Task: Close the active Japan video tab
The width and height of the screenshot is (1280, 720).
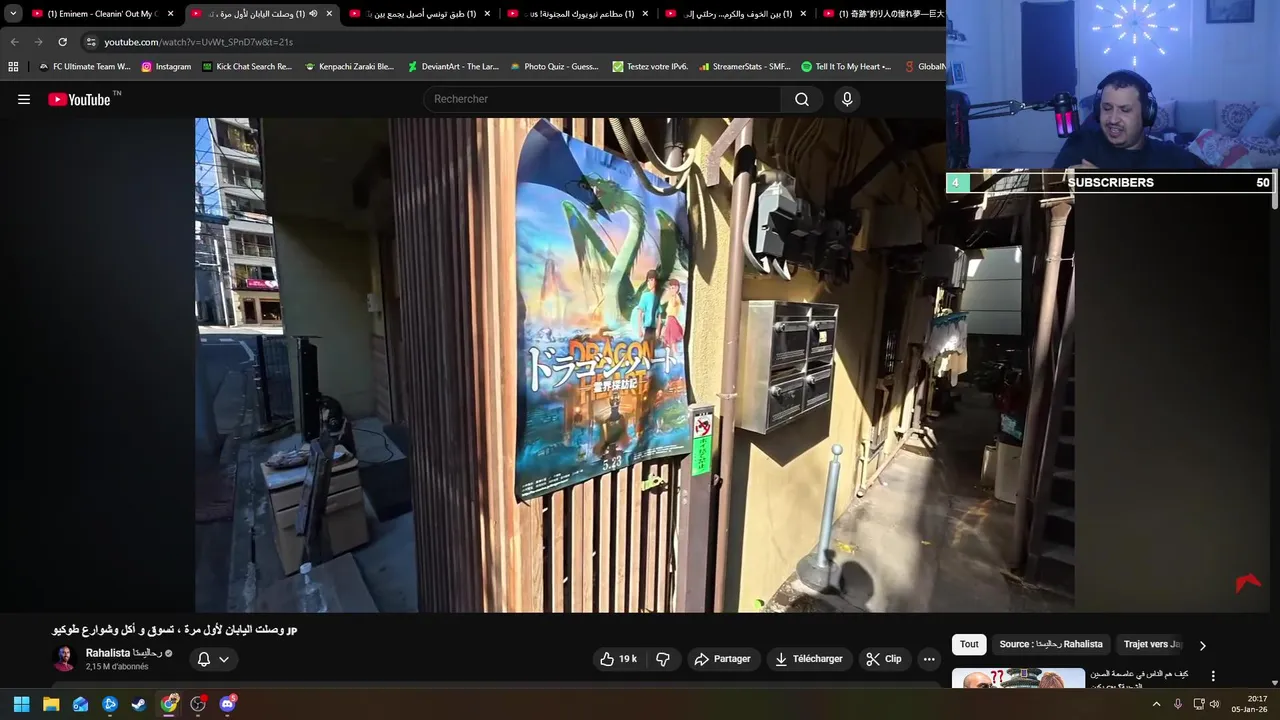Action: click(x=329, y=14)
